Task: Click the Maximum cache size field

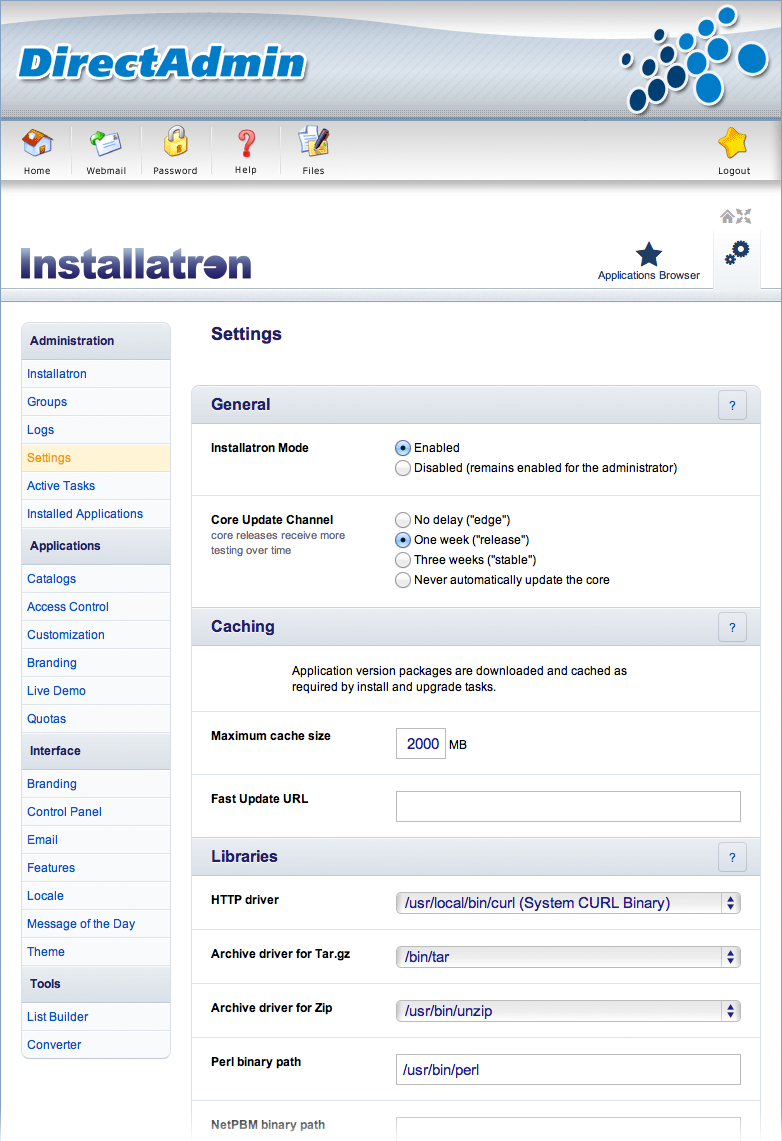Action: coord(420,744)
